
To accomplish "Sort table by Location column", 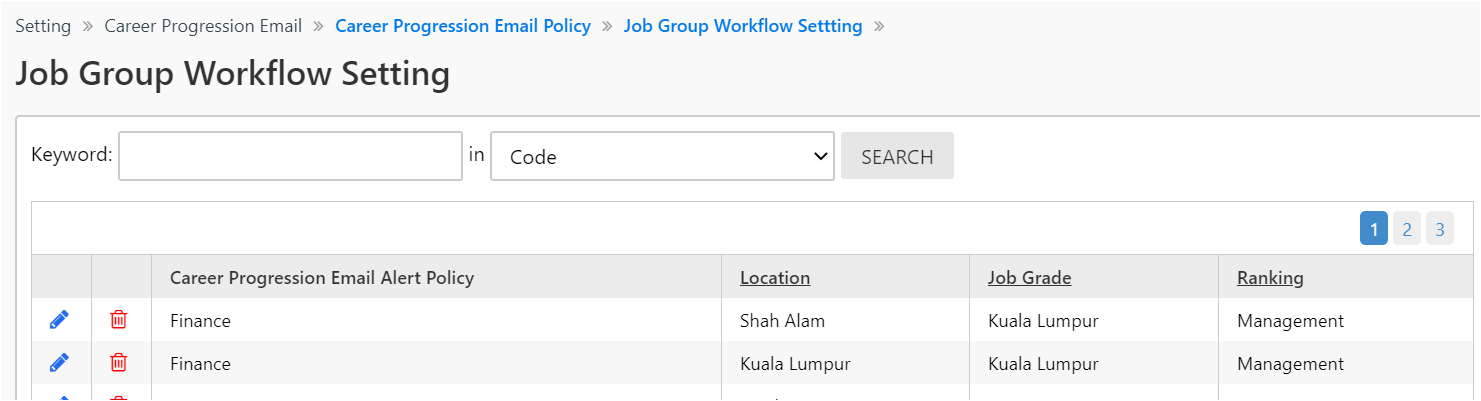I will pos(775,278).
